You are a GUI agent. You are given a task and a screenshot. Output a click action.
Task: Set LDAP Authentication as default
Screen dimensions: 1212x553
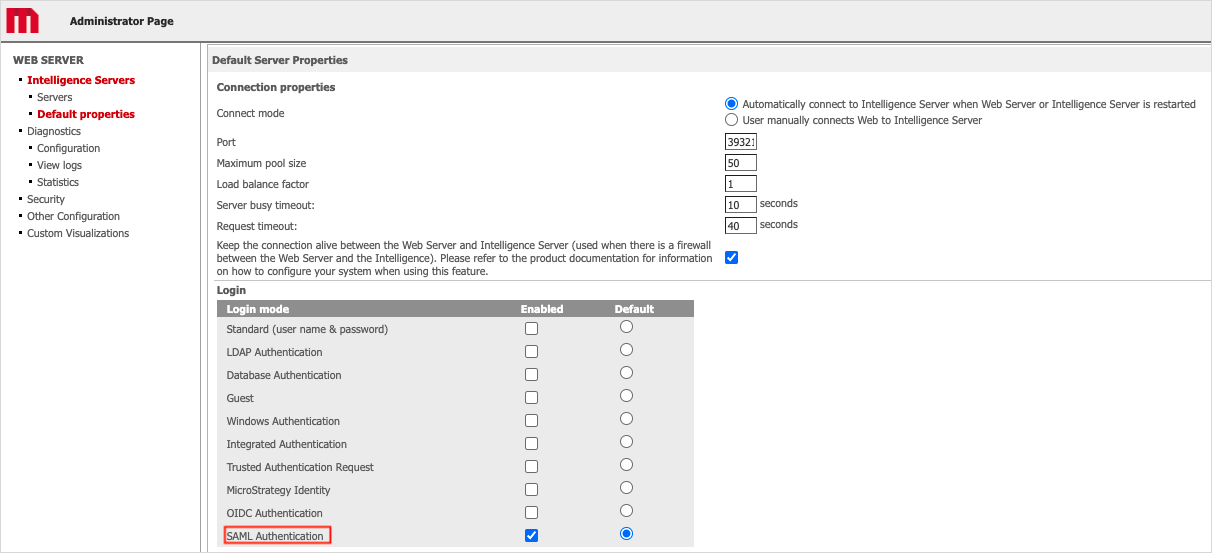(626, 350)
